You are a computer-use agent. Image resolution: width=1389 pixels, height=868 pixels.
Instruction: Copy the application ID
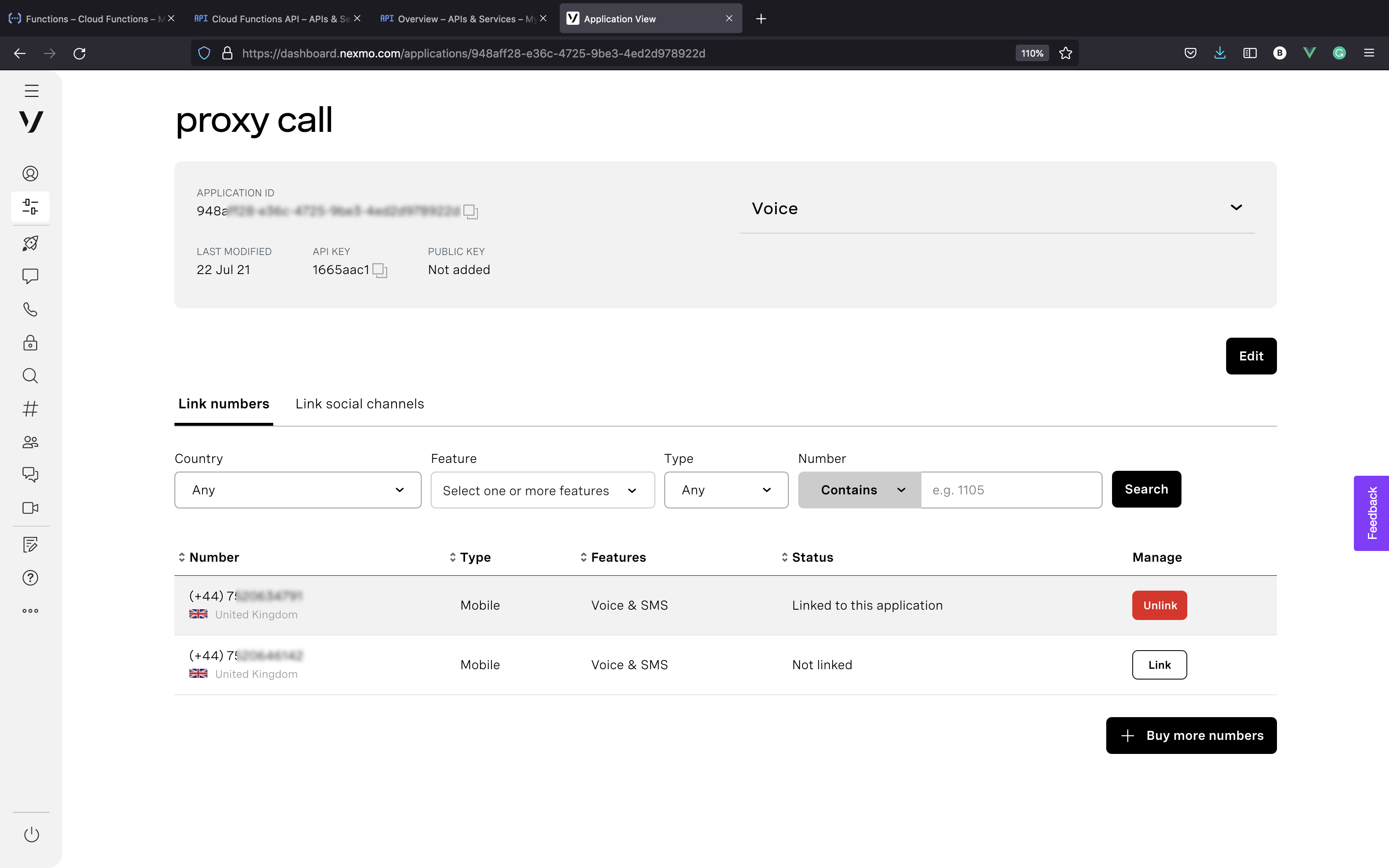tap(471, 212)
